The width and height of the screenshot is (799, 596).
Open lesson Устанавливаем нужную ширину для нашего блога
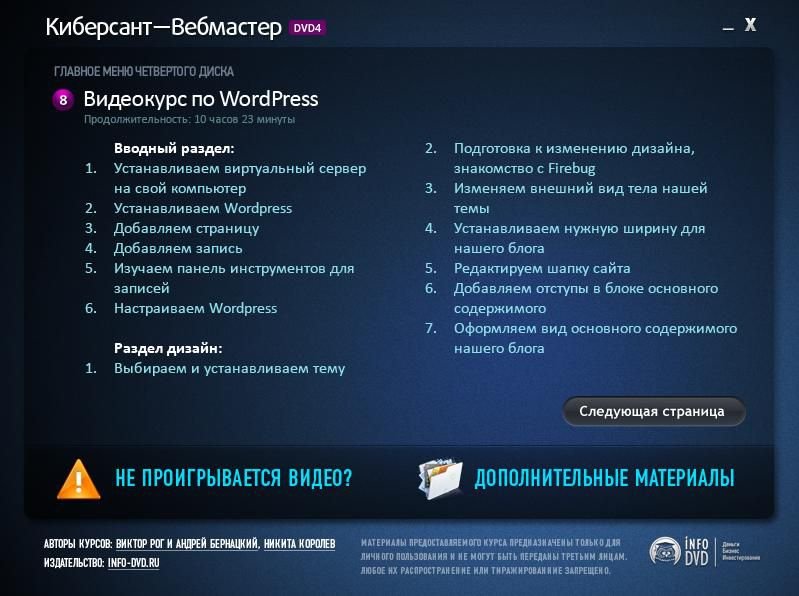(x=579, y=238)
